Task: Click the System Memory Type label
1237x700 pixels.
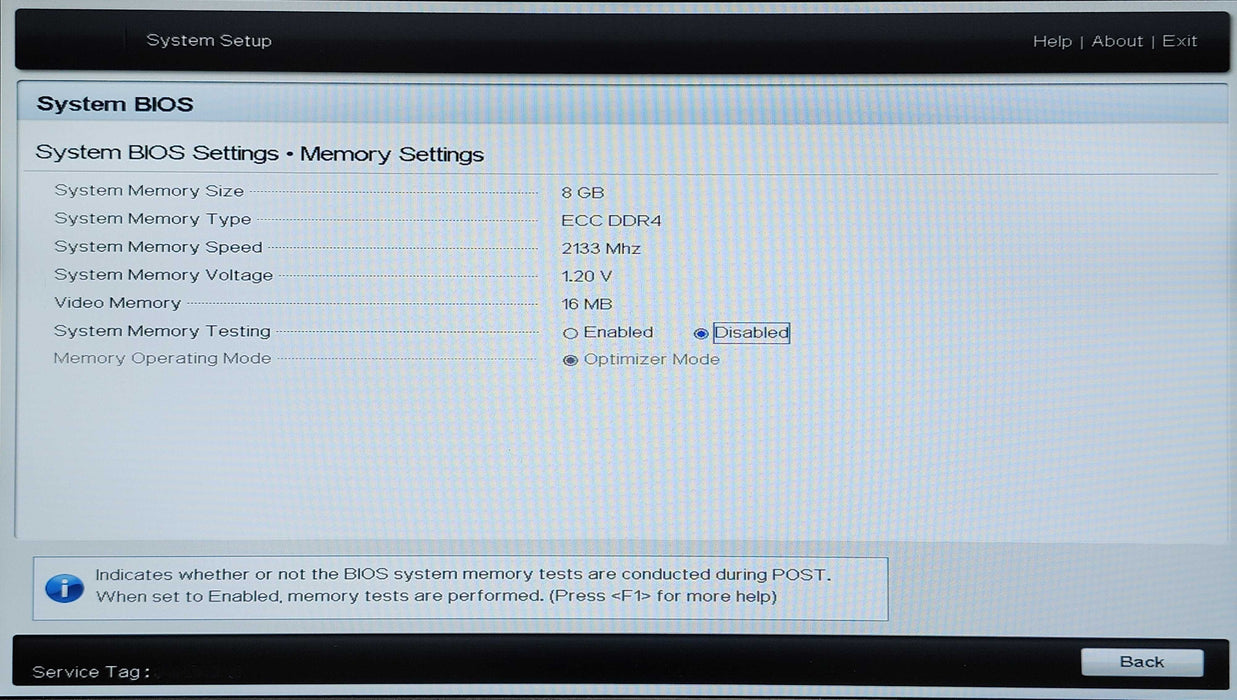Action: coord(152,219)
